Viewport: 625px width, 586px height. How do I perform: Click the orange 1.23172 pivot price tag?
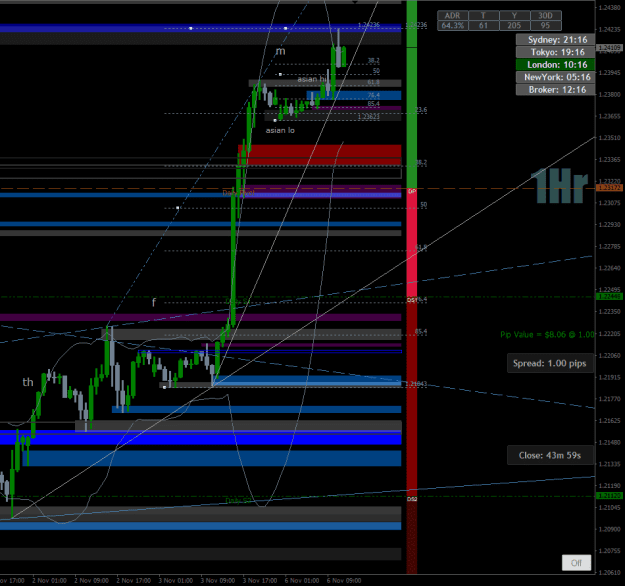click(610, 188)
